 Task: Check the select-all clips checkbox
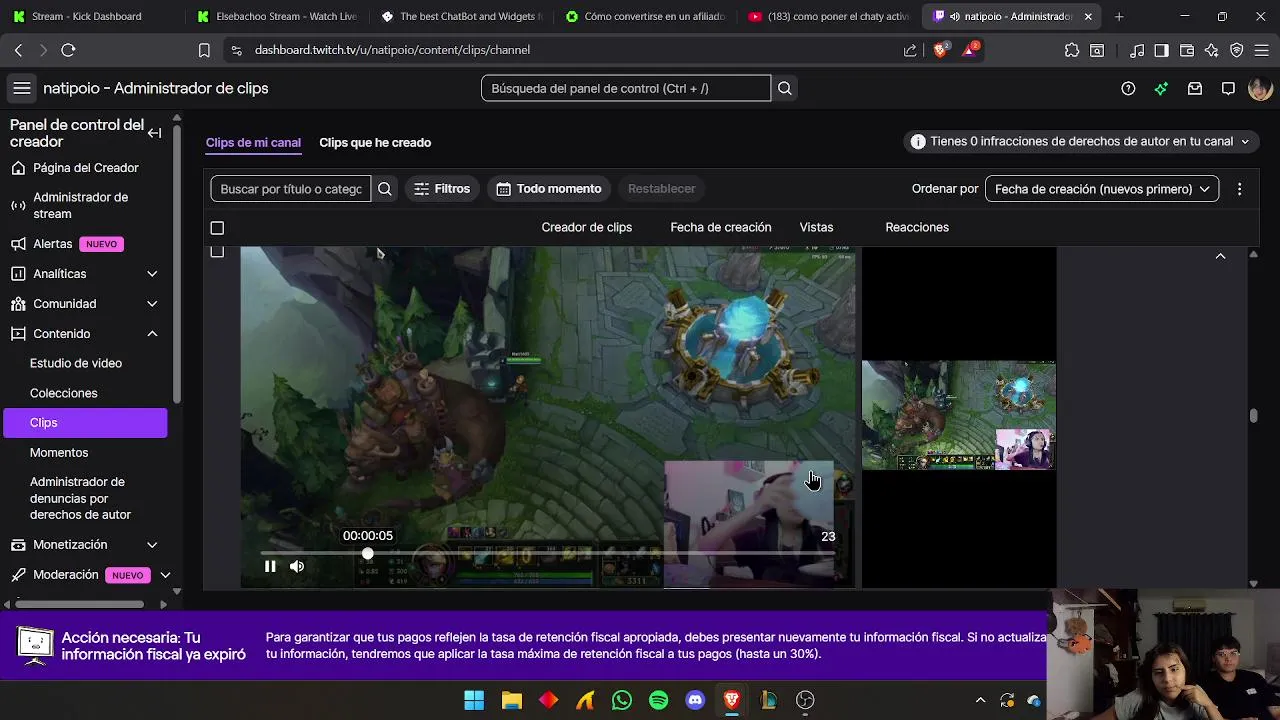coord(217,228)
